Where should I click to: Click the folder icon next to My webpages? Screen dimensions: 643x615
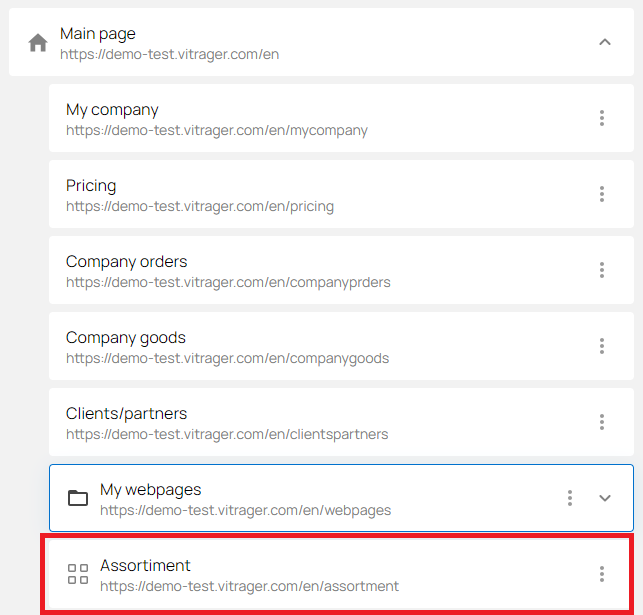(x=78, y=498)
